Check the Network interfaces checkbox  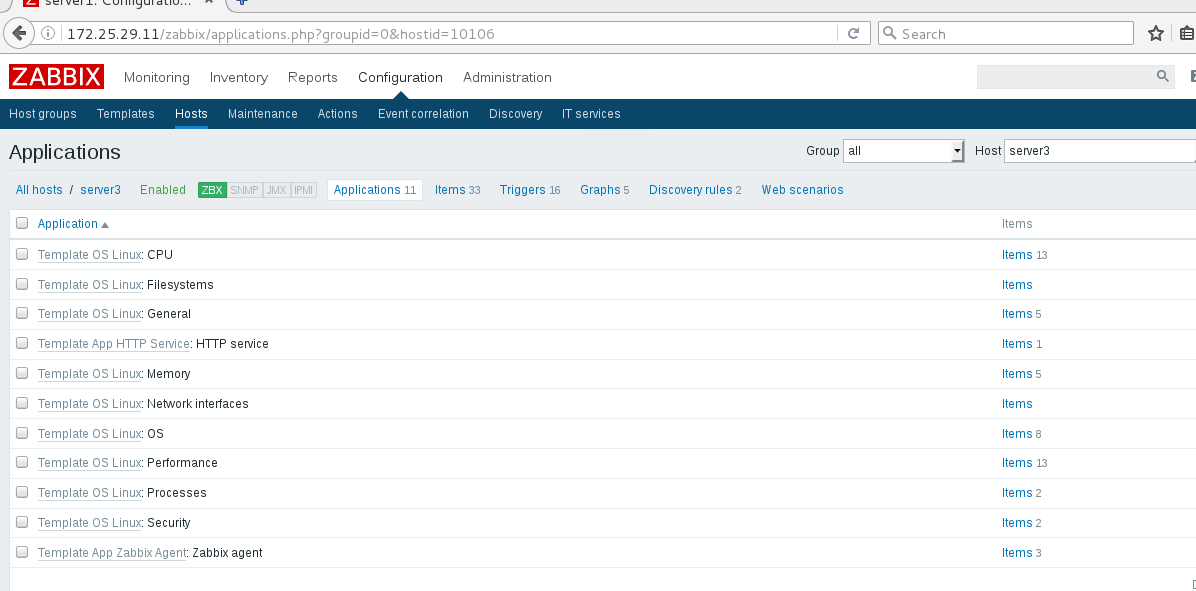click(x=22, y=403)
